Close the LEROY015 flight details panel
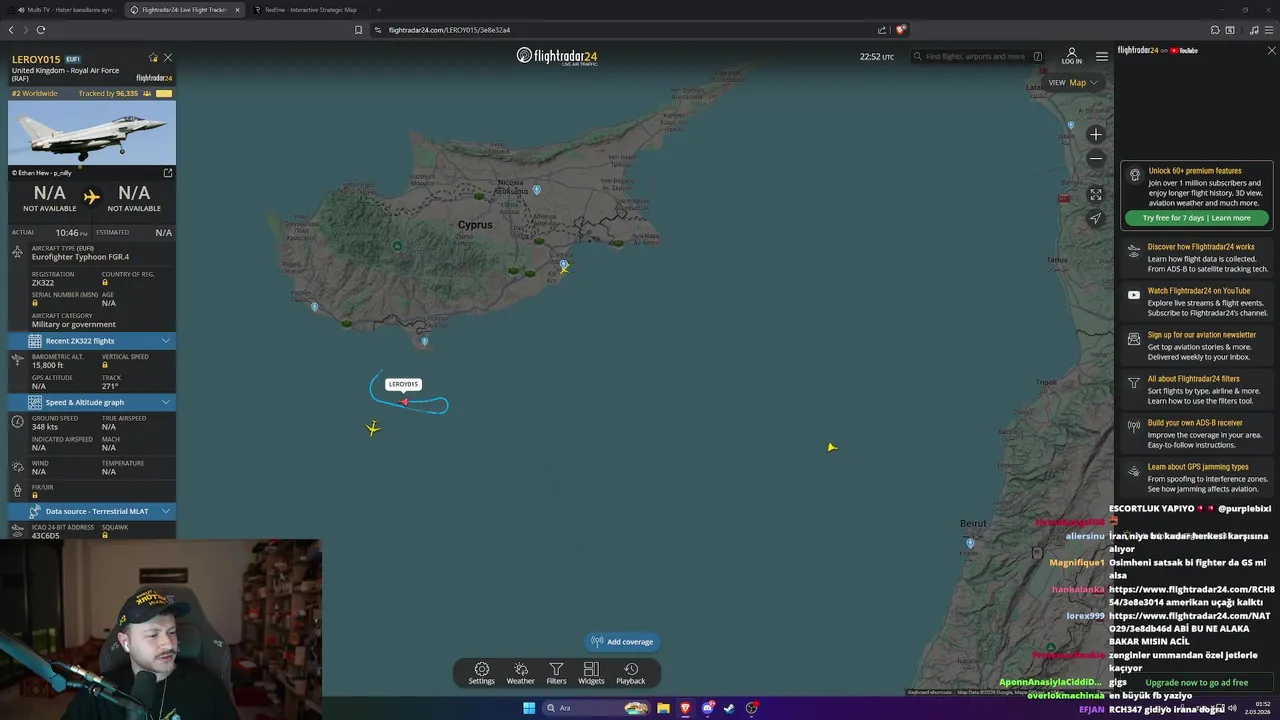This screenshot has width=1280, height=720. [168, 58]
